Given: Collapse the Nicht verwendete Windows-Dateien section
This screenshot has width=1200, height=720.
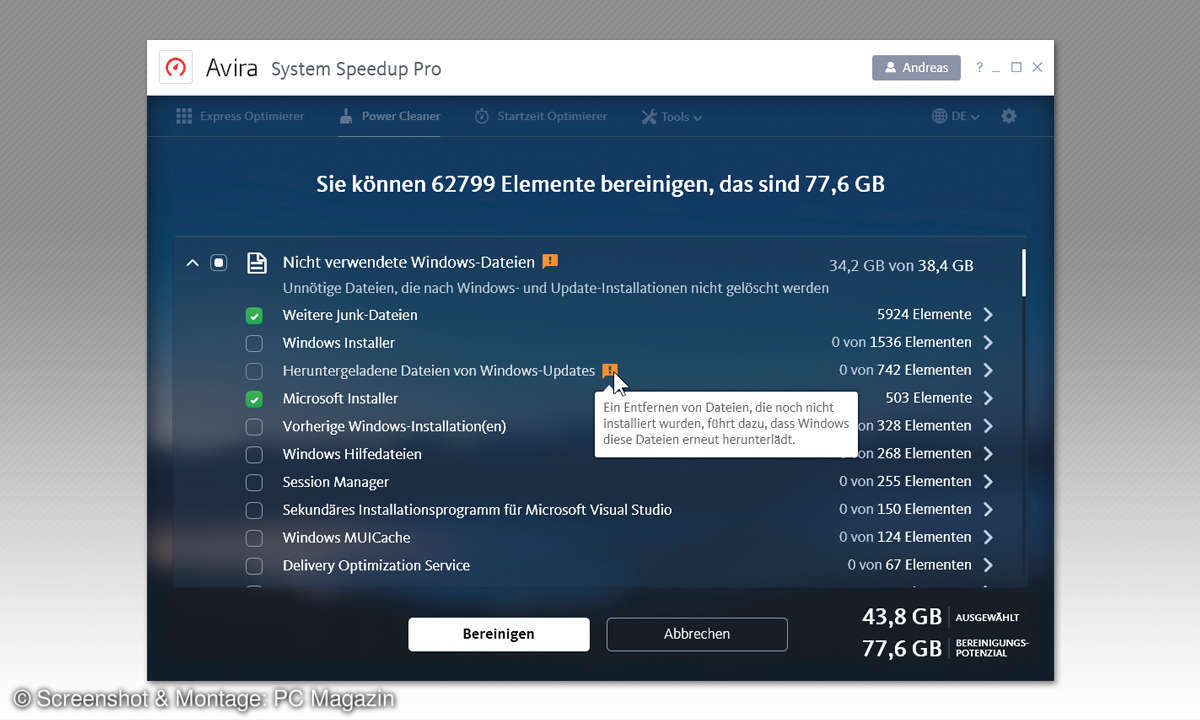Looking at the screenshot, I should coord(193,263).
